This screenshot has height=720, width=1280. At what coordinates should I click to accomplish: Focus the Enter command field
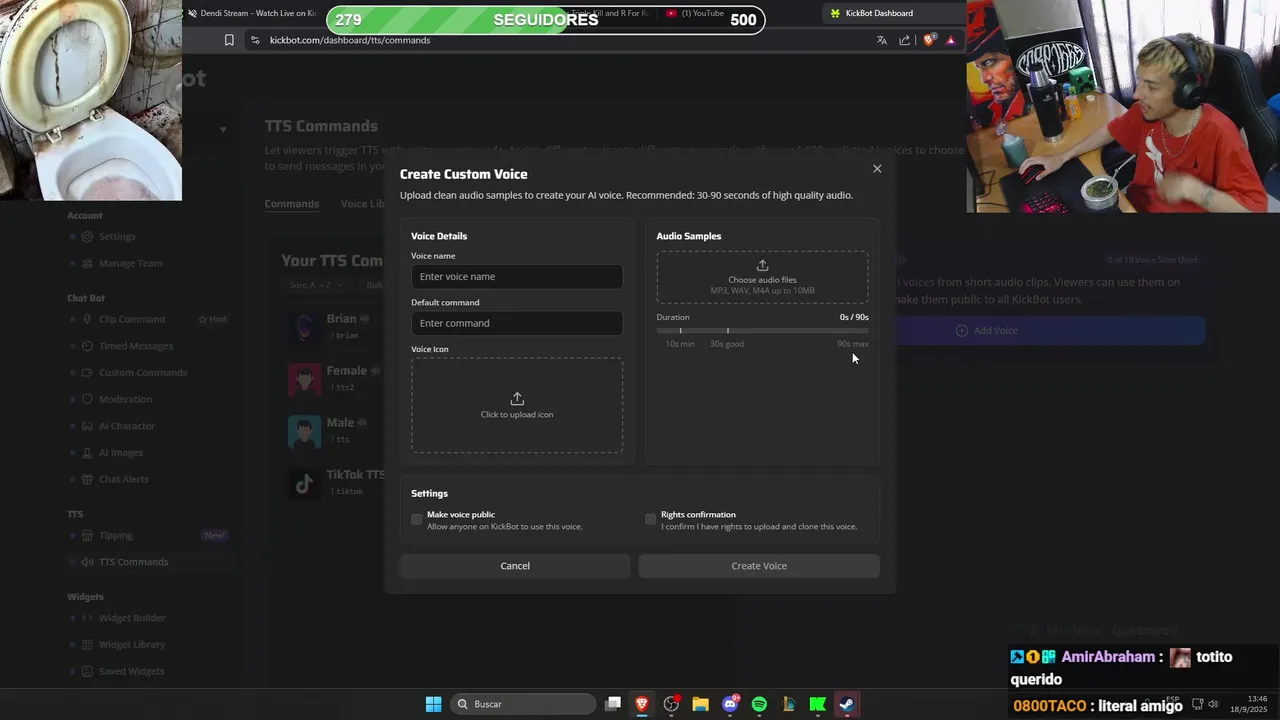click(x=517, y=323)
